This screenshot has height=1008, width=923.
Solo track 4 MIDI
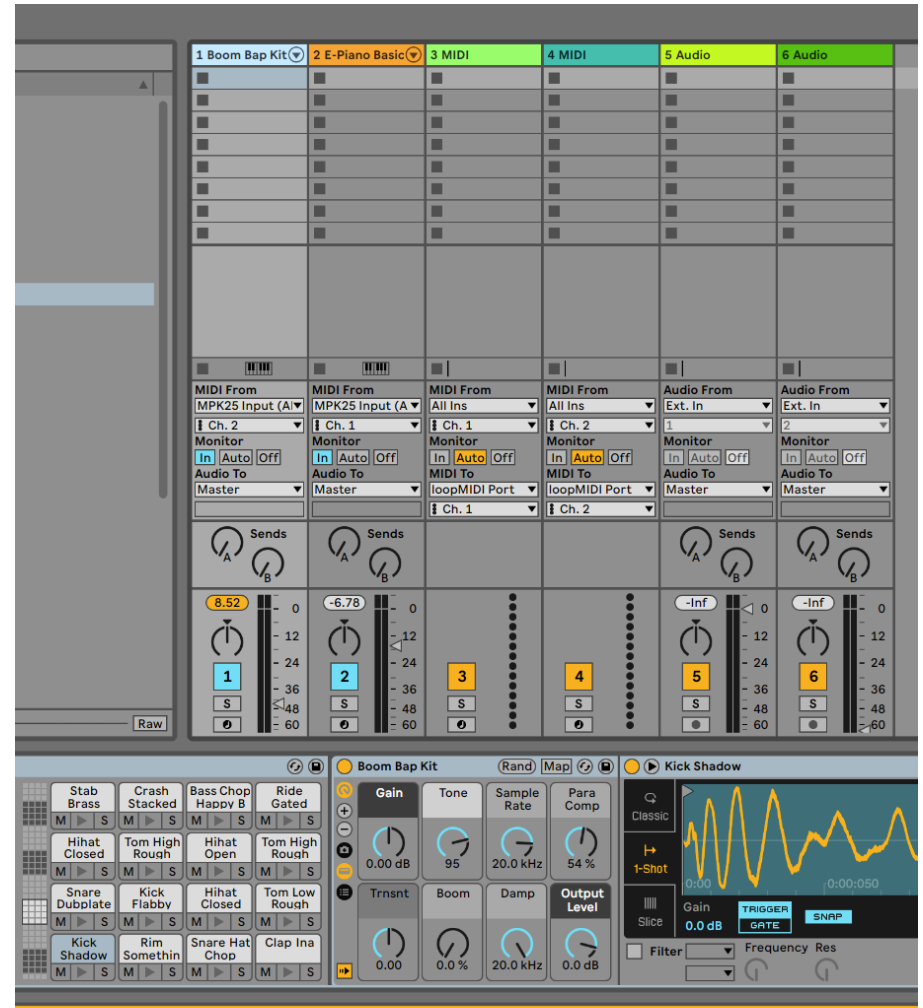[x=578, y=704]
